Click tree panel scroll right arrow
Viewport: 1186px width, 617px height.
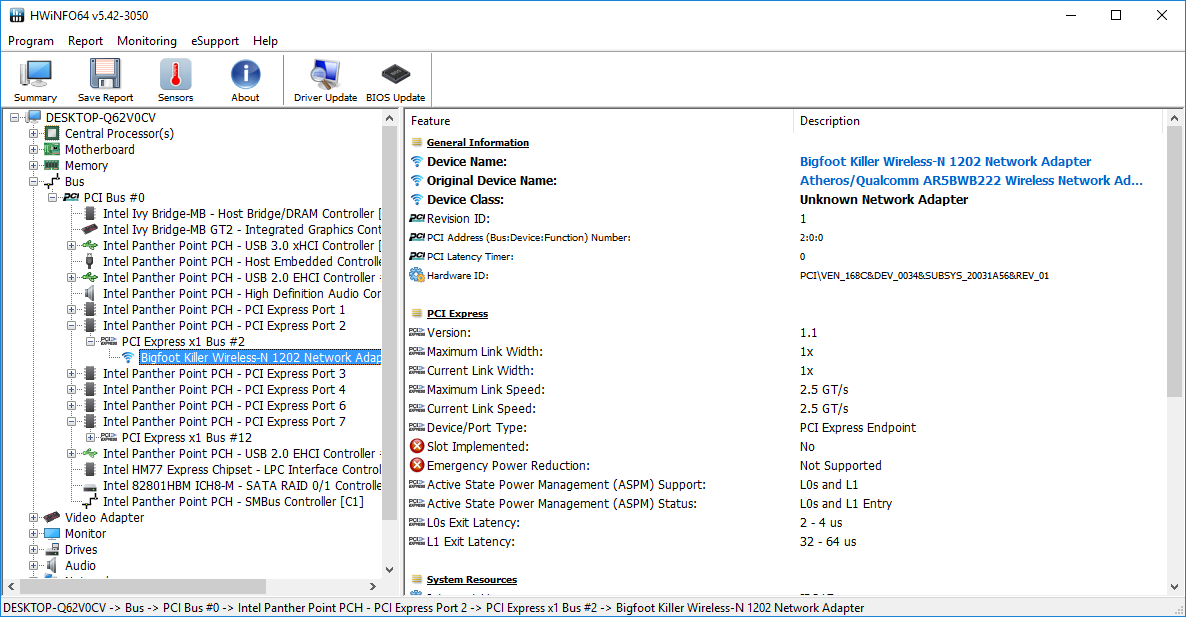373,587
